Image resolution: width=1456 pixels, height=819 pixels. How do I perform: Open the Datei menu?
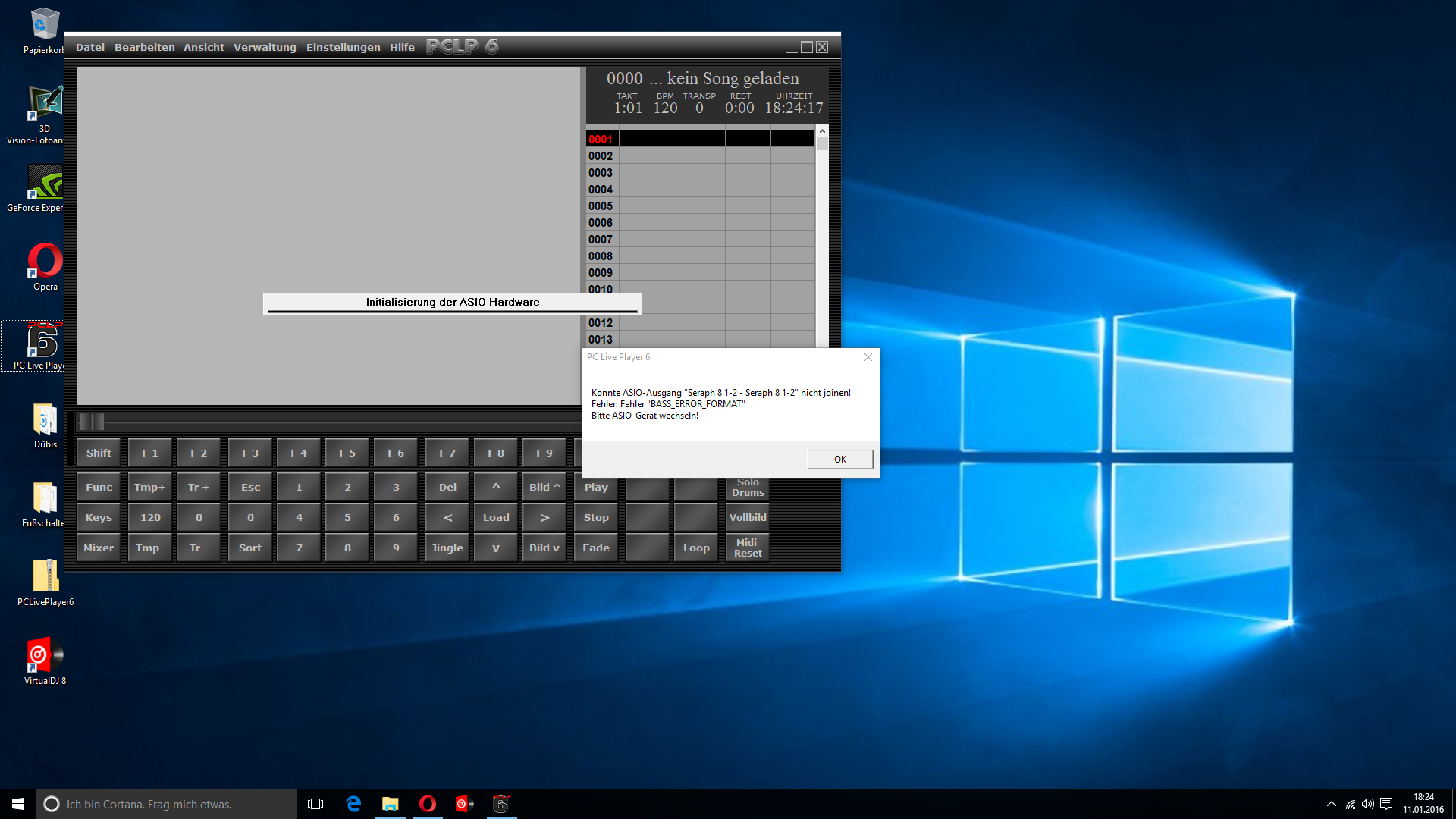pos(90,46)
